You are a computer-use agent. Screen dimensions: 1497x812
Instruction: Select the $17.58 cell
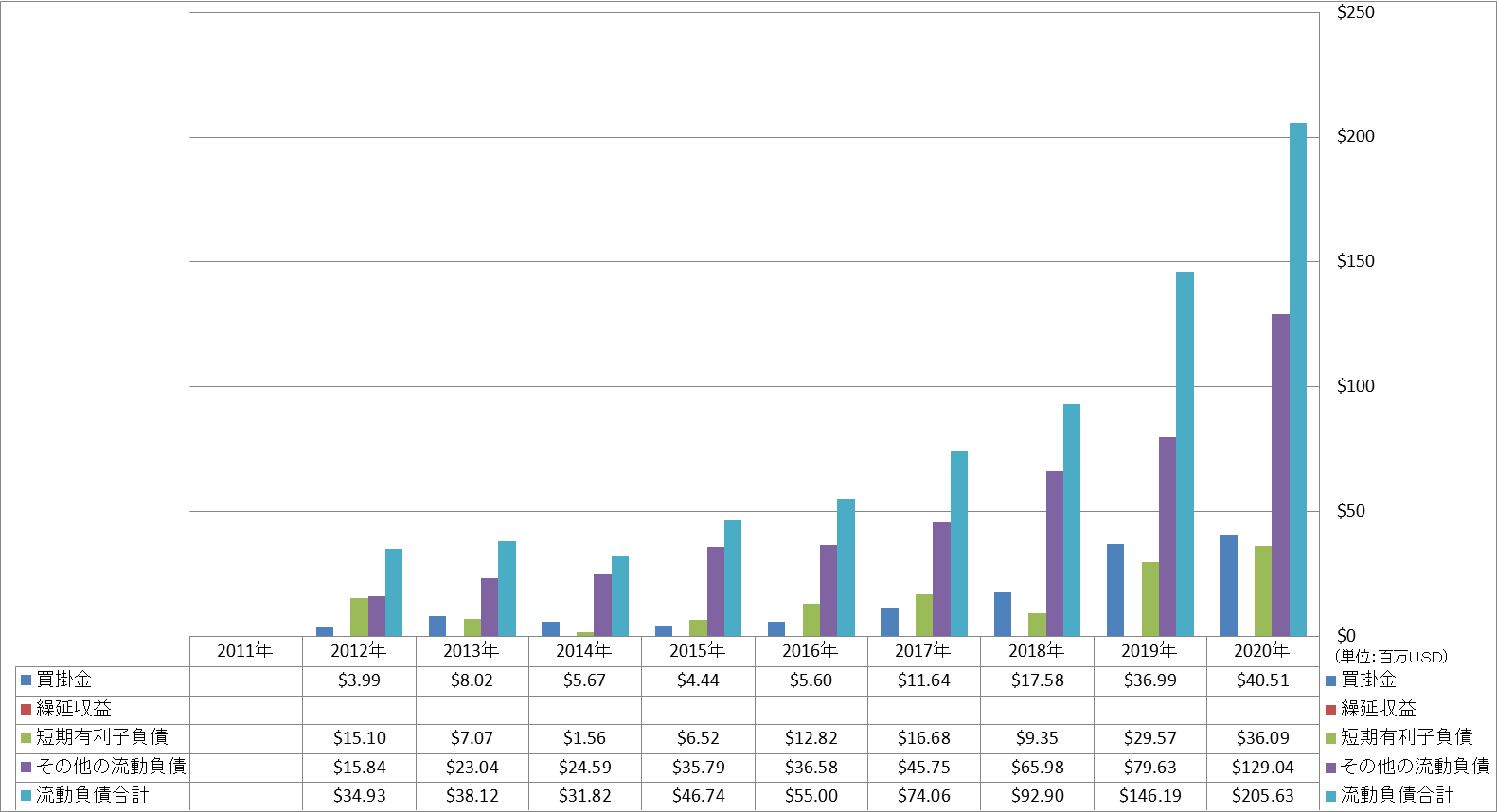pyautogui.click(x=1037, y=680)
